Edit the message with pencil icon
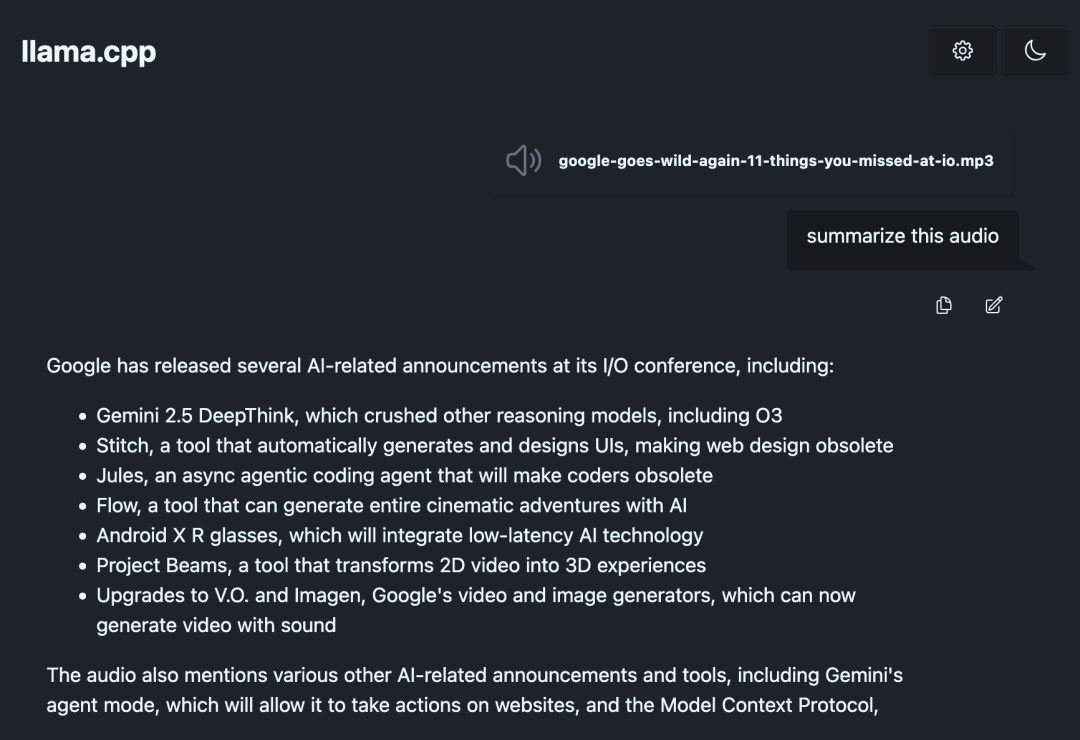1080x740 pixels. [993, 305]
